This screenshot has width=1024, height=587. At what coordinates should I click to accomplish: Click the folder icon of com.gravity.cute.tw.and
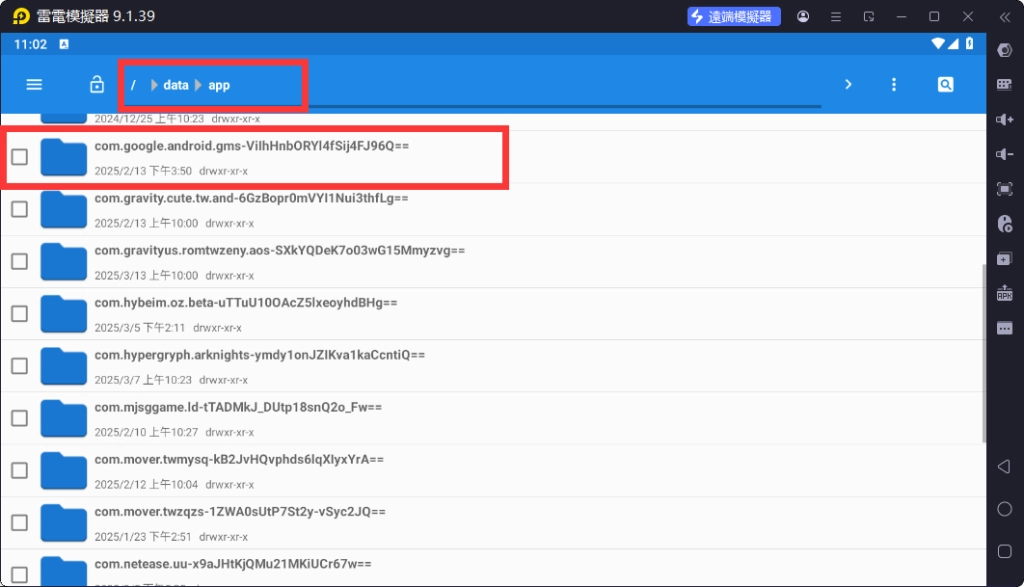(x=63, y=209)
